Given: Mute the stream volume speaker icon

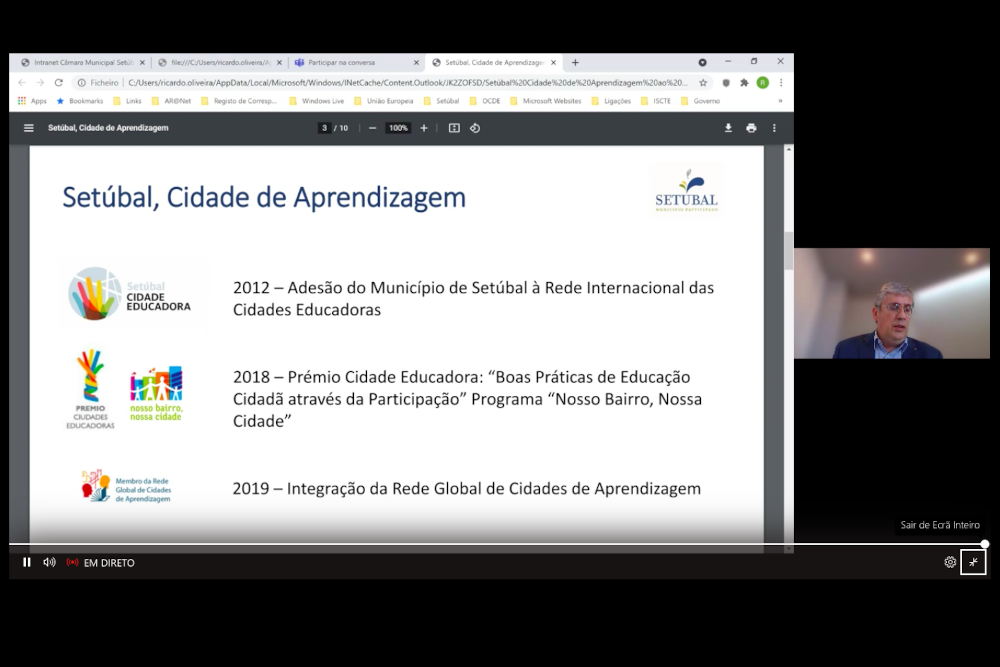Looking at the screenshot, I should pos(49,562).
